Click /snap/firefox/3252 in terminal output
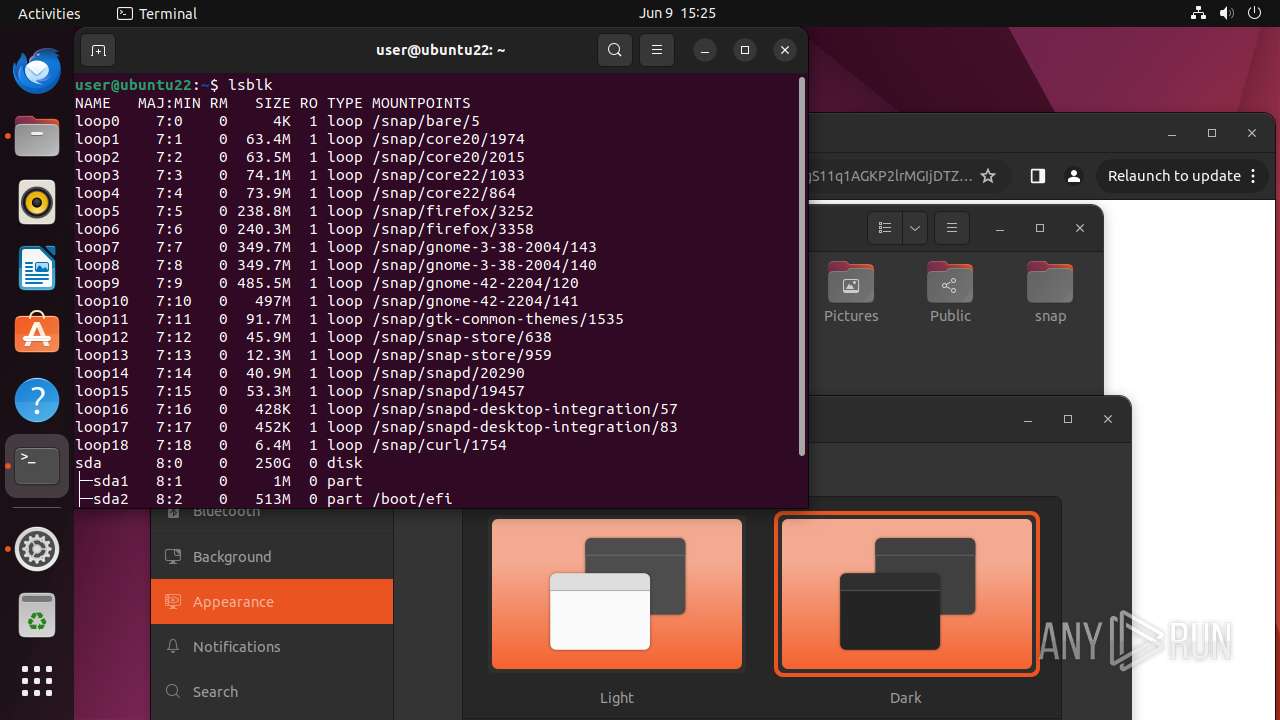This screenshot has width=1280, height=720. 452,211
